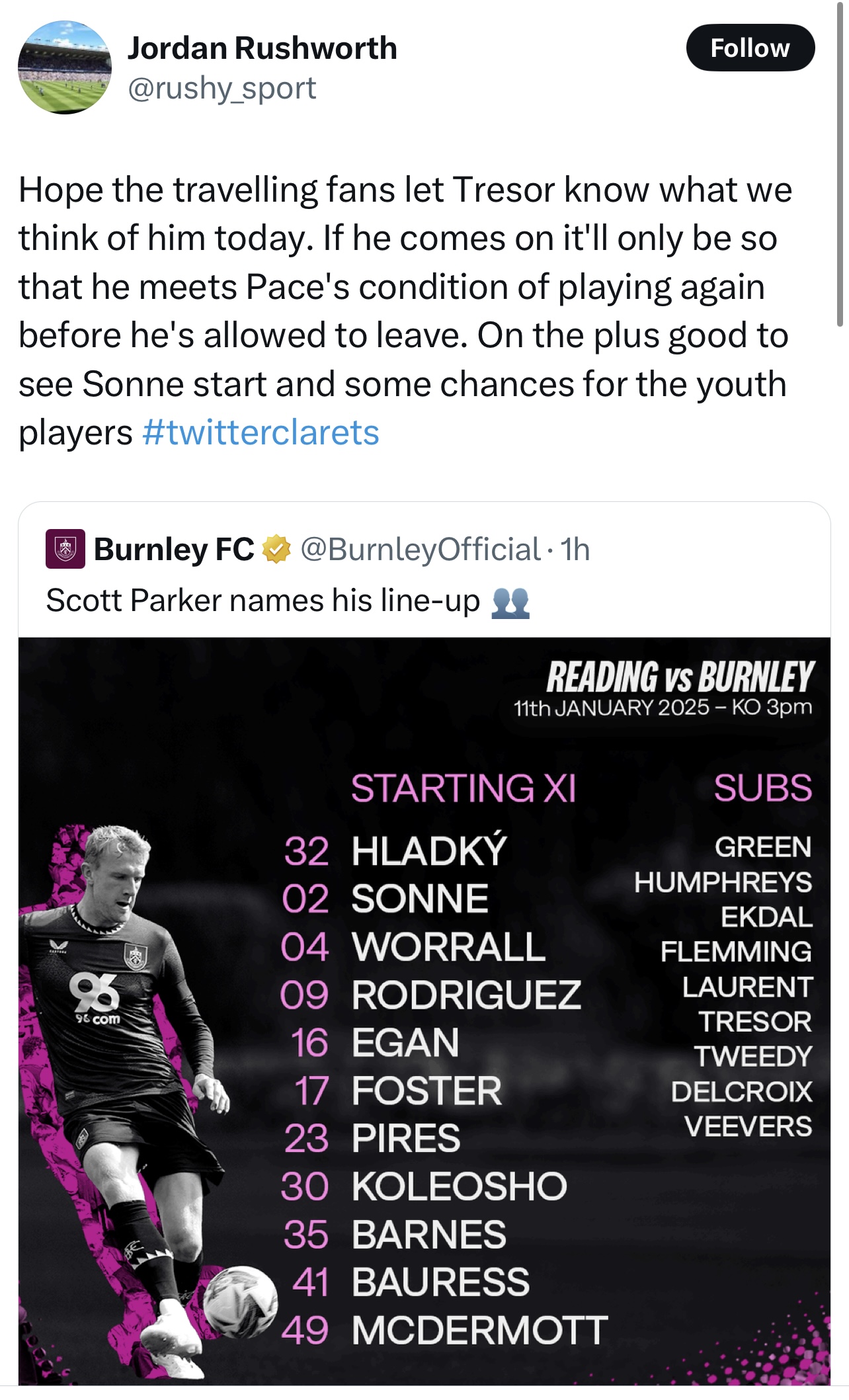
Task: Tap TRESOR in the subs list
Action: click(754, 1022)
